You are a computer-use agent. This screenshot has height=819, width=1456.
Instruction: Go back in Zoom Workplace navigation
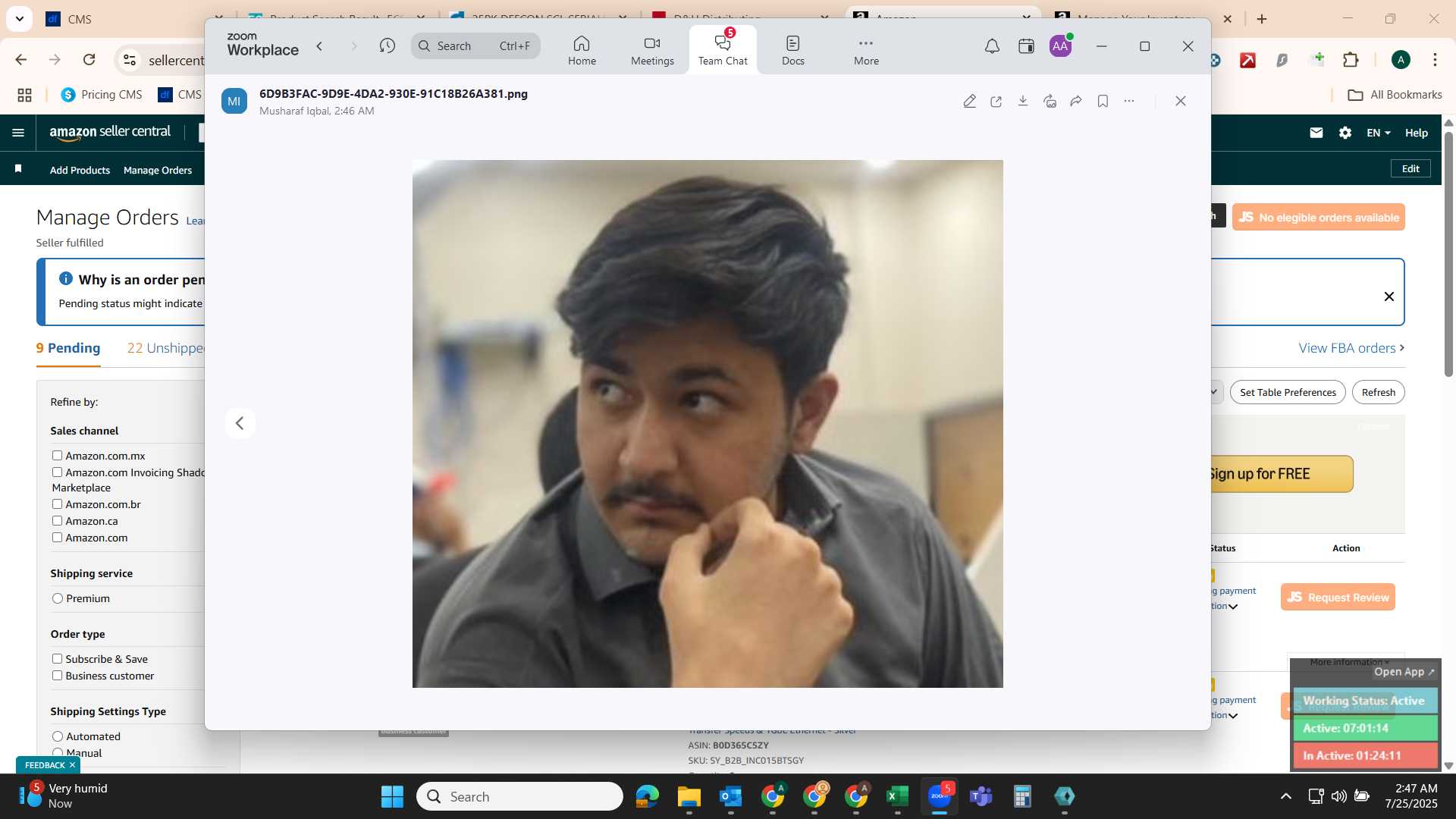click(x=320, y=46)
